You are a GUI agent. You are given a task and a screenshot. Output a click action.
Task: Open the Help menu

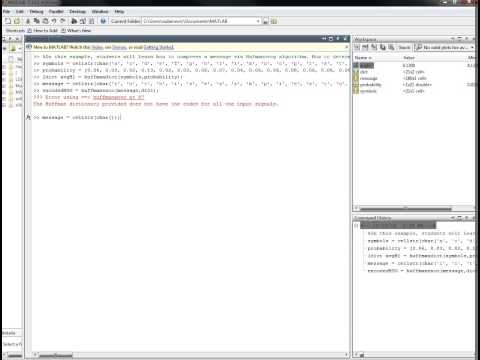pos(119,12)
